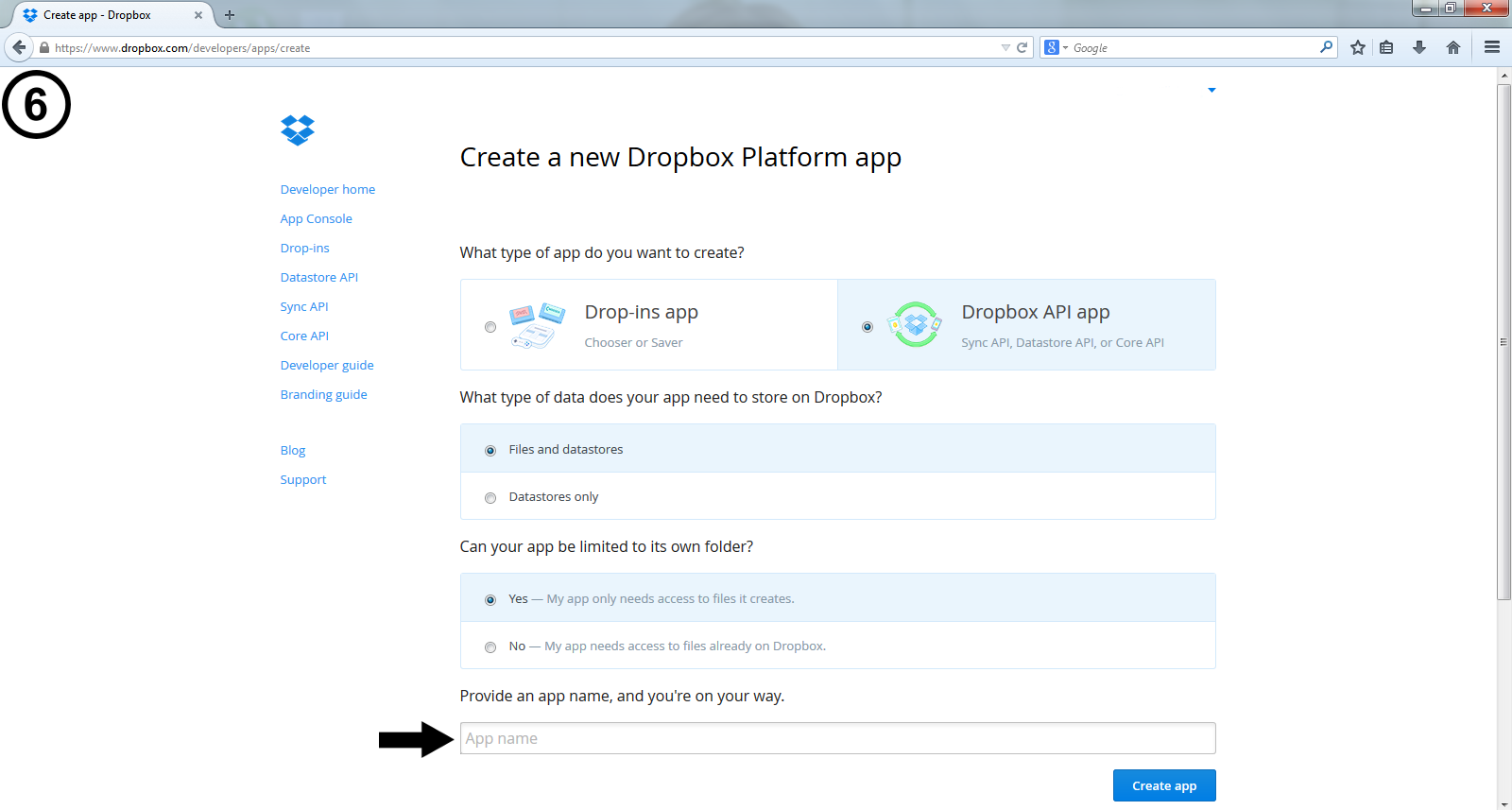1512x810 pixels.
Task: Restore down the browser window
Action: (1450, 9)
